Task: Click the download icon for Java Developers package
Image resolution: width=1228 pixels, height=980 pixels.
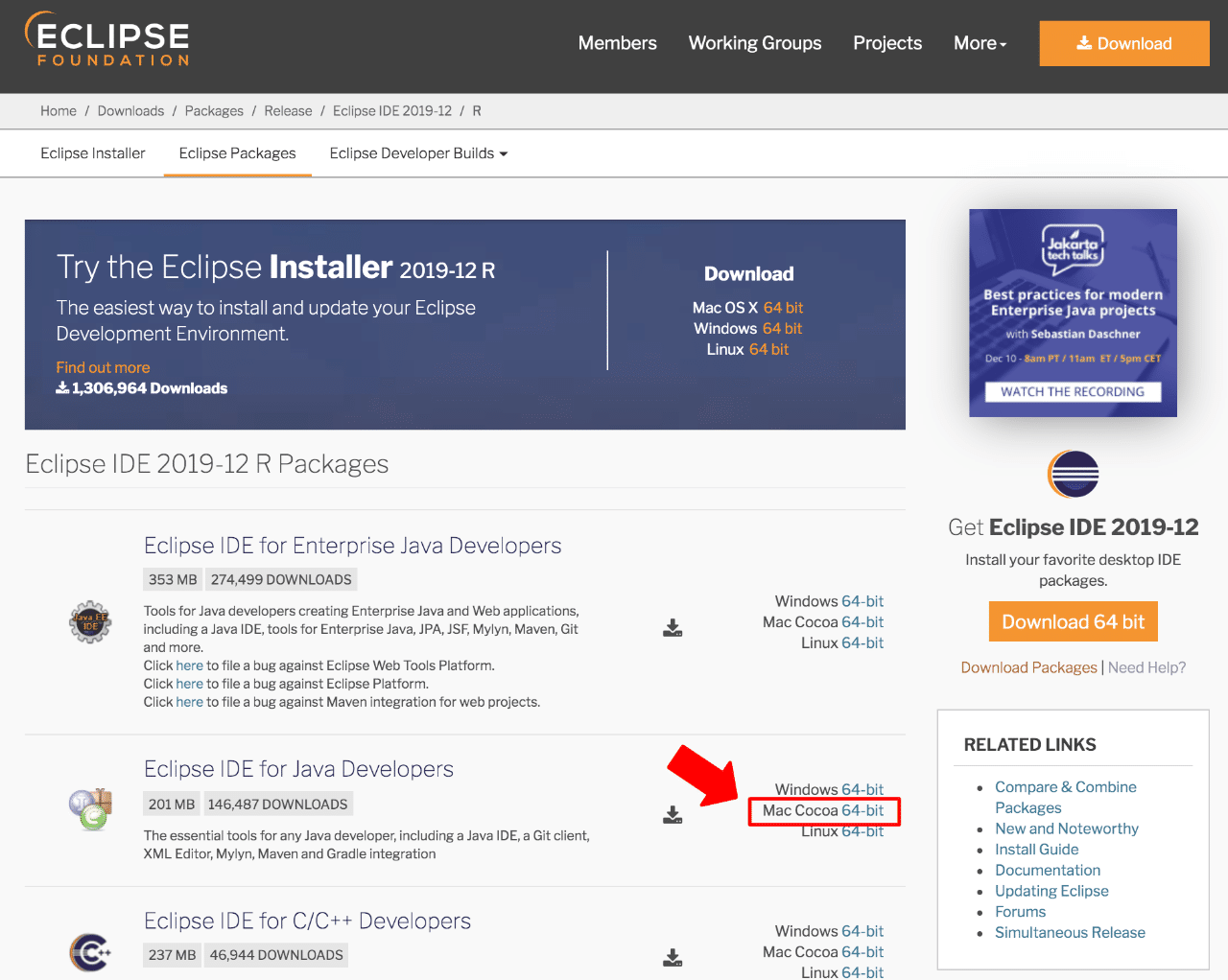Action: 673,815
